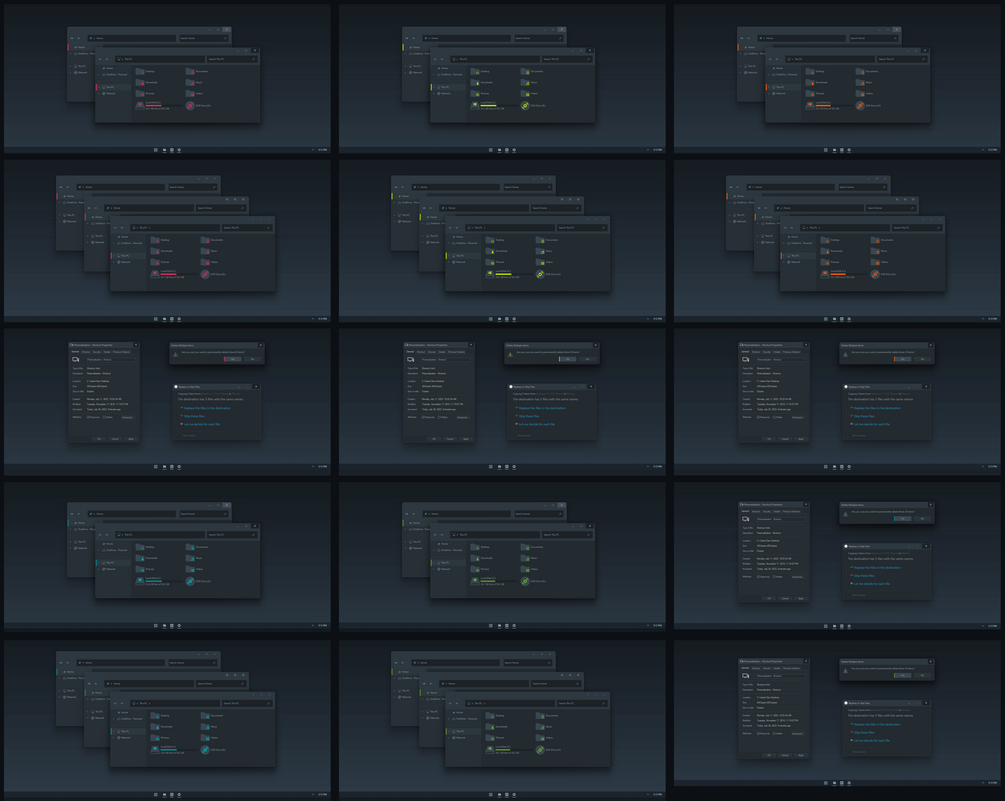Switch to Security tab in pink Properties dialog
The height and width of the screenshot is (801, 1005).
click(x=97, y=352)
